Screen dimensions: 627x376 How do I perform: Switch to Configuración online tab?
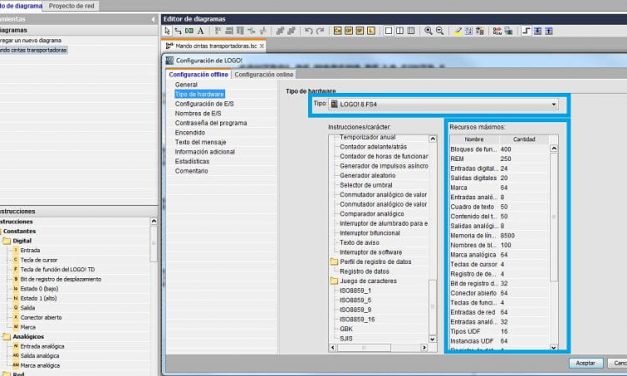[x=264, y=74]
